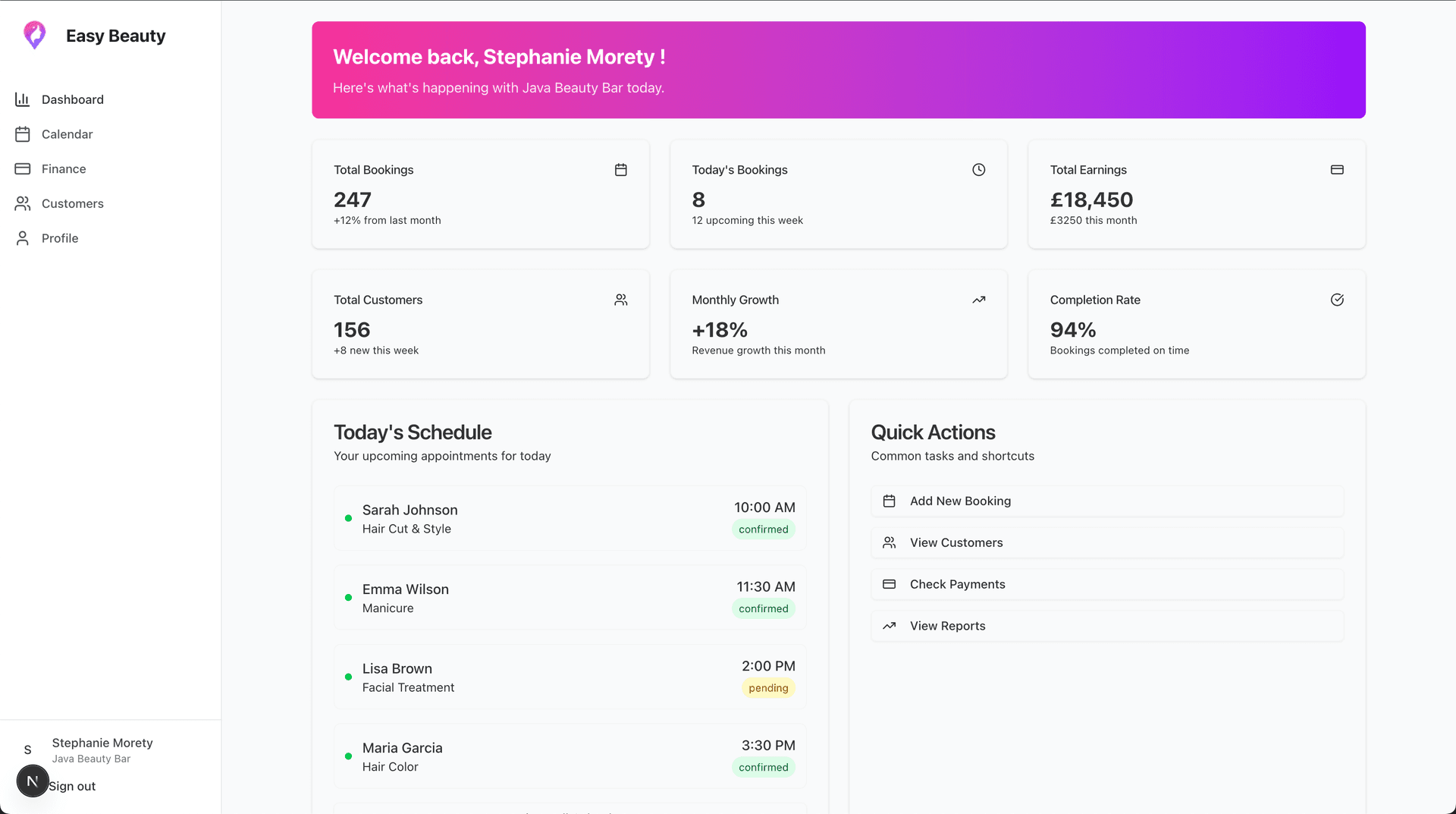Click the Easy Beauty logo icon

pyautogui.click(x=34, y=35)
